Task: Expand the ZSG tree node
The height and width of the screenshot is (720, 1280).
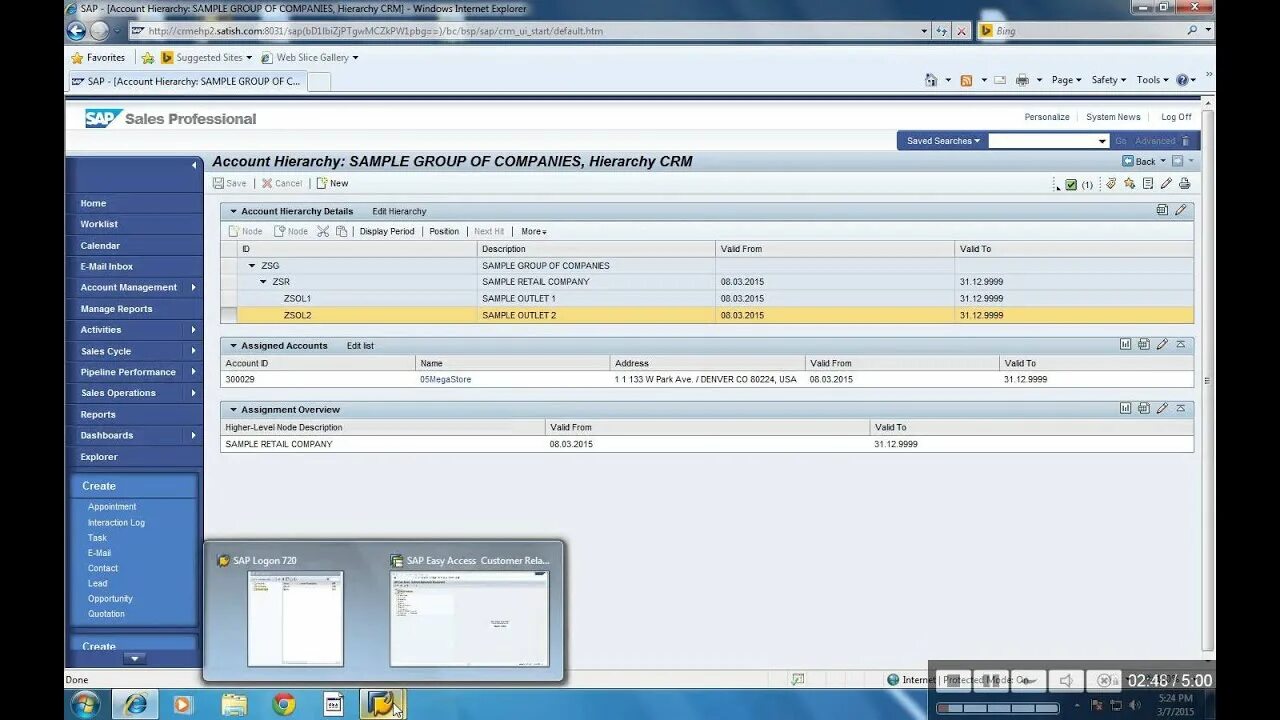Action: 251,265
